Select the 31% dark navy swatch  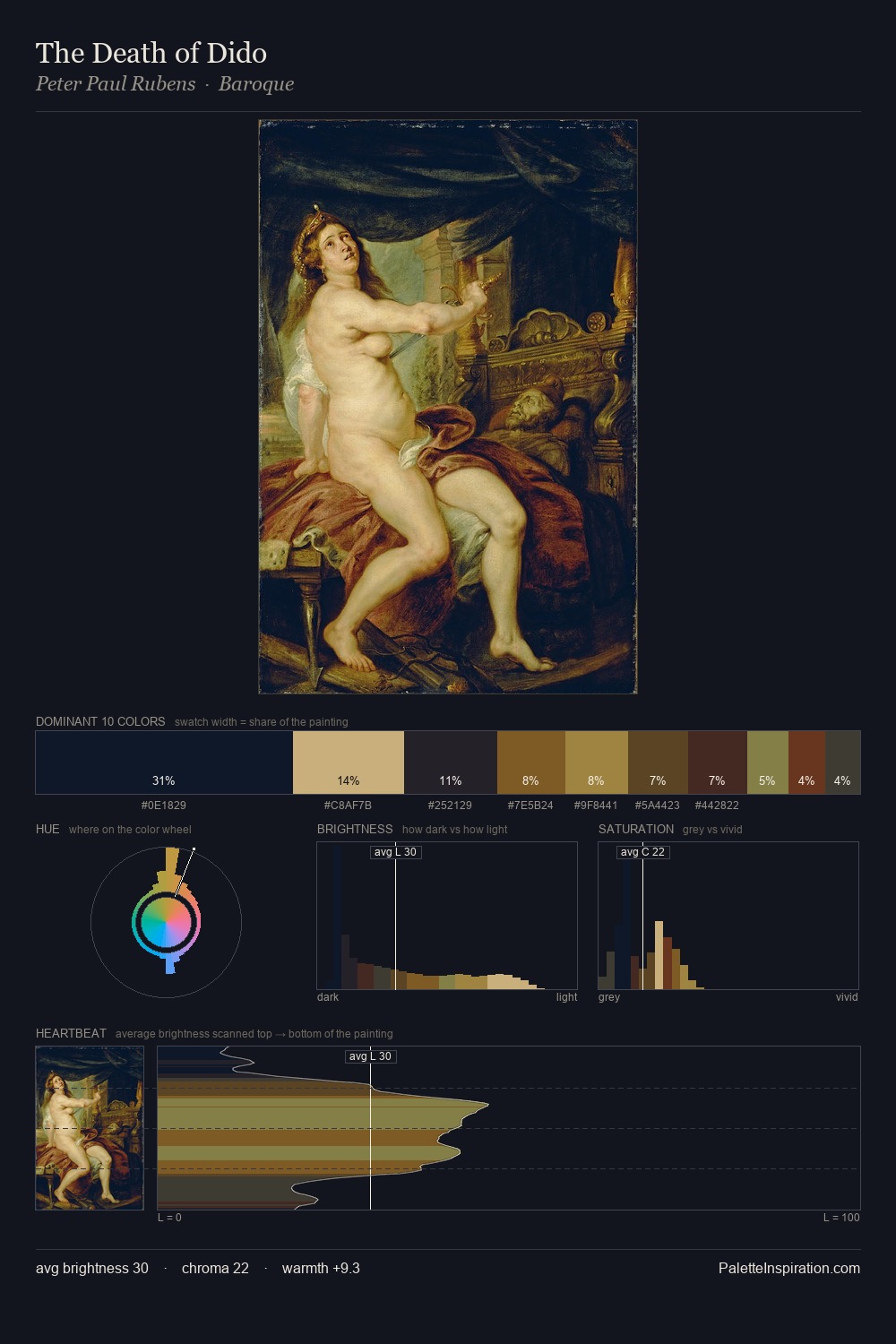[x=164, y=762]
